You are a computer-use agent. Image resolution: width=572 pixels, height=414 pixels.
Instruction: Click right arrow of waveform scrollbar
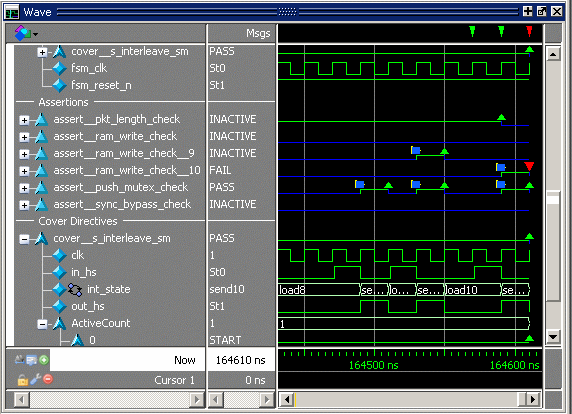tap(533, 399)
